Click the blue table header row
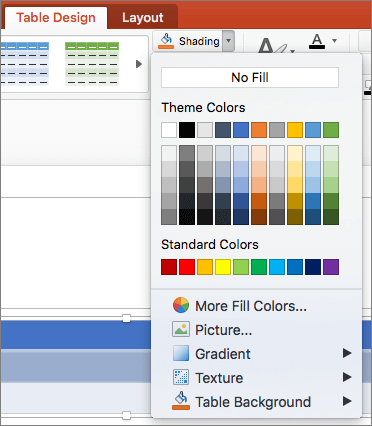372x426 pixels. [76, 335]
